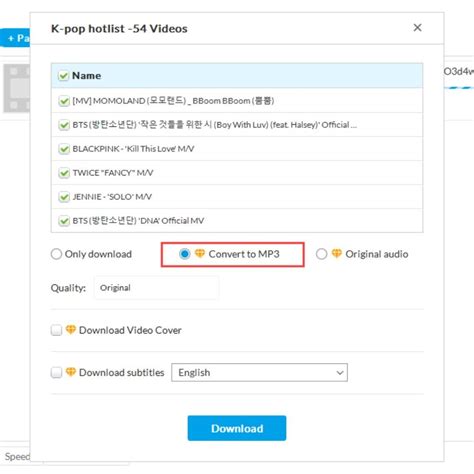Click the premium icon beside Download subtitles
Image resolution: width=474 pixels, height=474 pixels.
click(x=71, y=372)
